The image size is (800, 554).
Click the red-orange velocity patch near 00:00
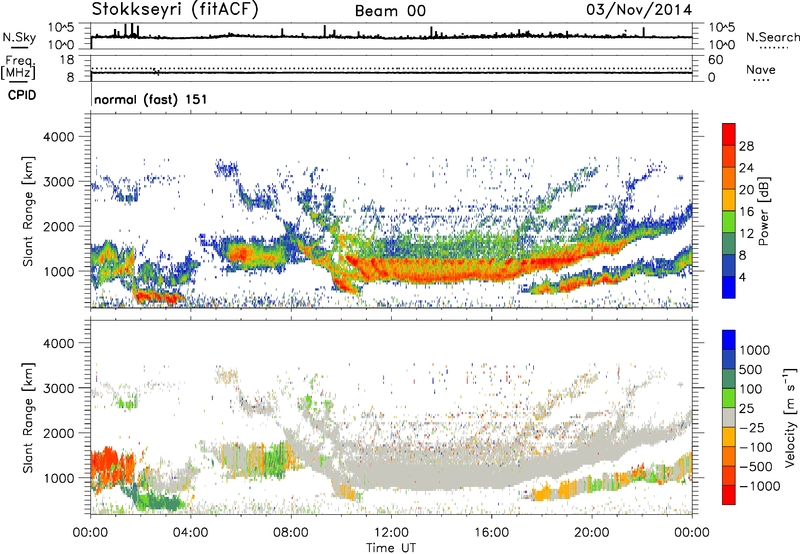pos(111,465)
